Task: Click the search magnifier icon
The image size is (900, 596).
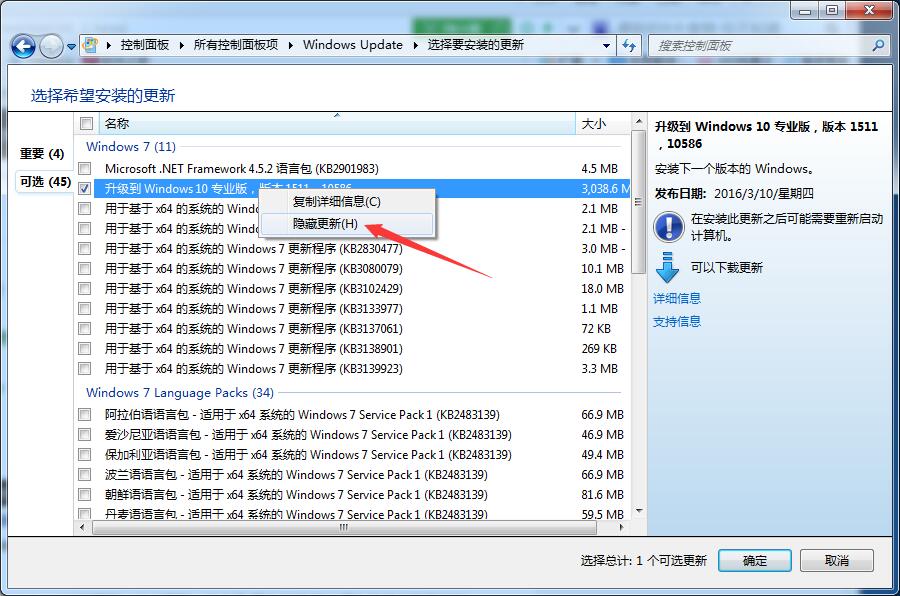Action: pos(878,45)
